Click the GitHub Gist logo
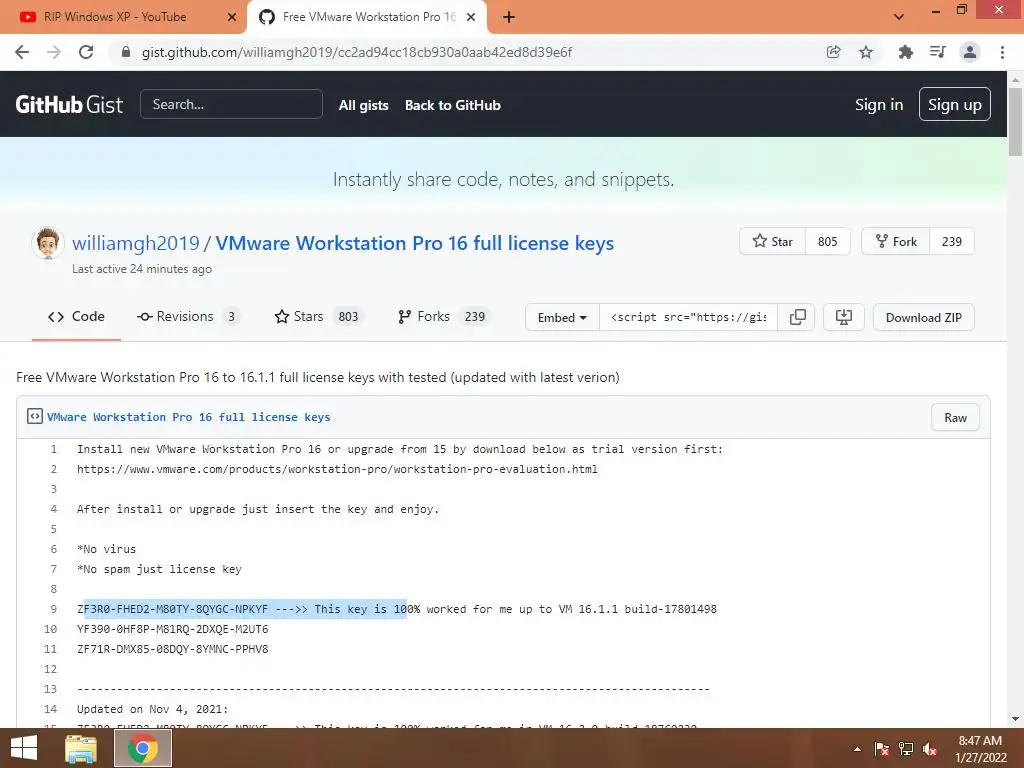The image size is (1024, 768). click(x=69, y=104)
